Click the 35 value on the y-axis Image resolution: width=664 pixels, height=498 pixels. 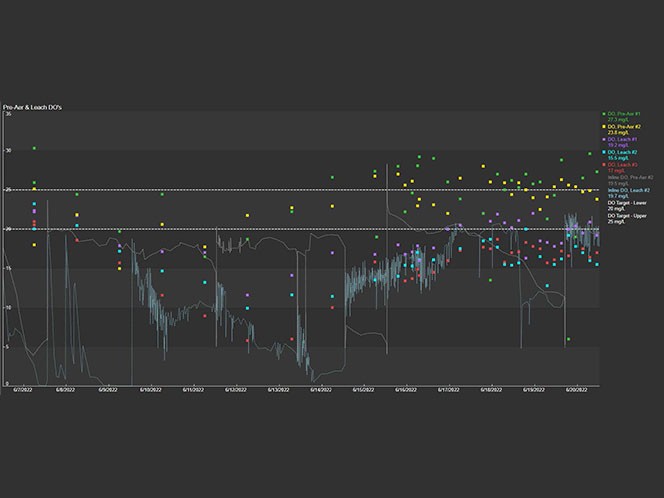7,113
